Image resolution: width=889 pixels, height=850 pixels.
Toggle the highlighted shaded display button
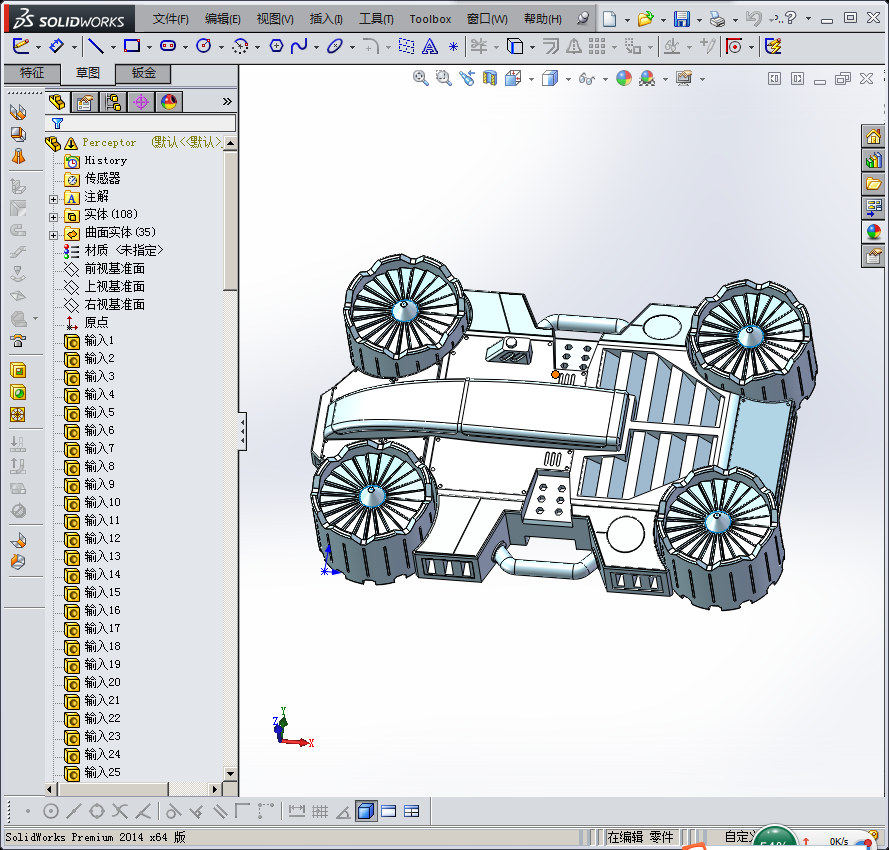coord(366,811)
